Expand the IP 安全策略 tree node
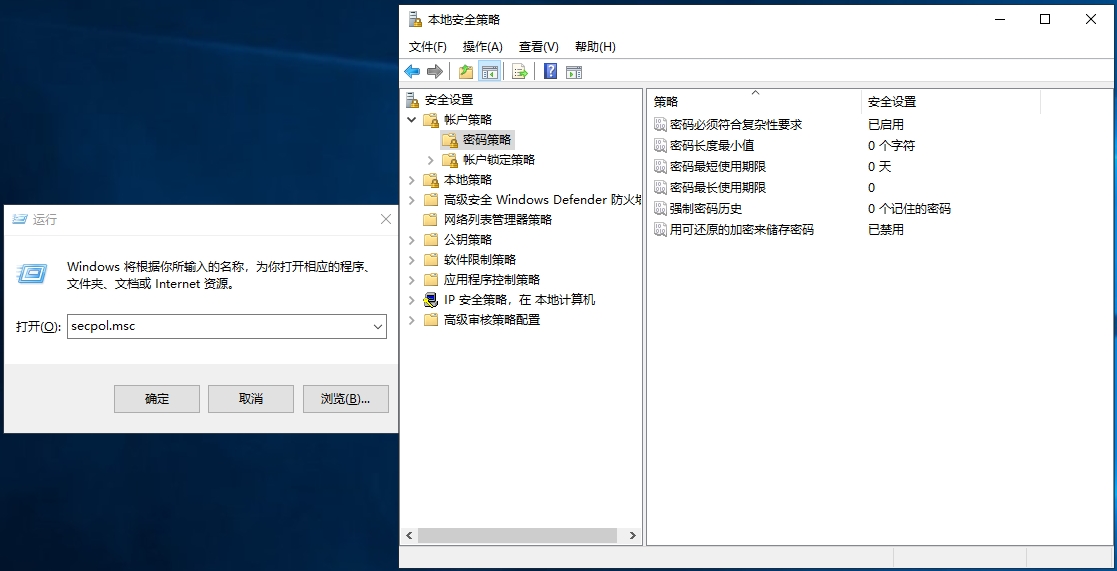1117x571 pixels. point(412,300)
